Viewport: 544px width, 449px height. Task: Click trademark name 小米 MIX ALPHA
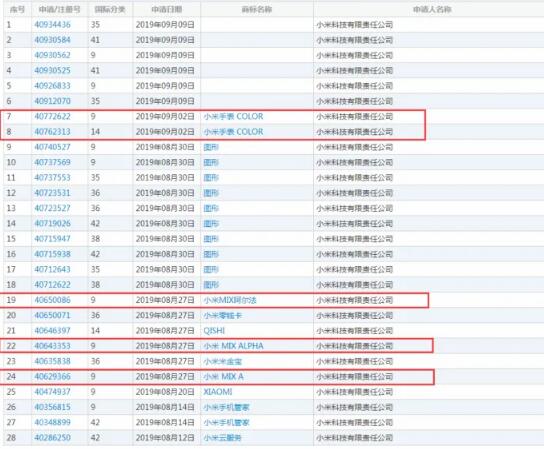[233, 346]
